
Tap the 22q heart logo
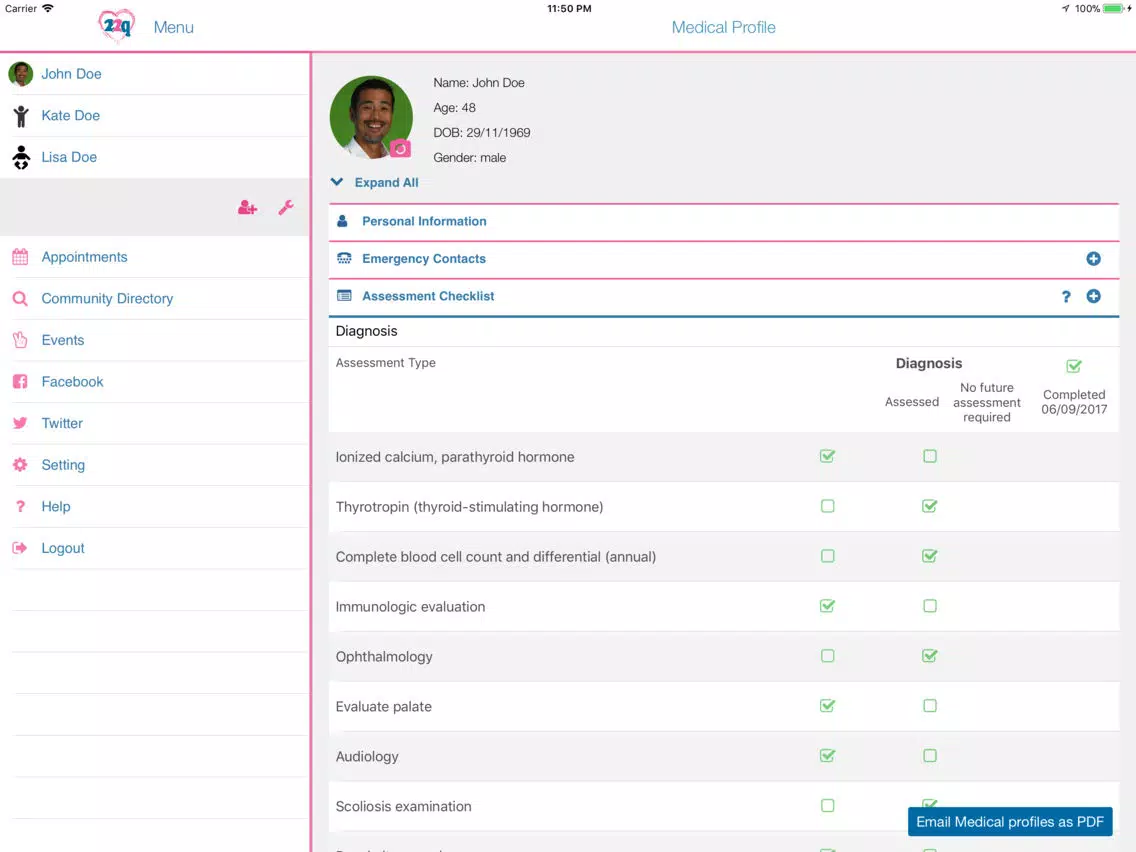pyautogui.click(x=116, y=27)
